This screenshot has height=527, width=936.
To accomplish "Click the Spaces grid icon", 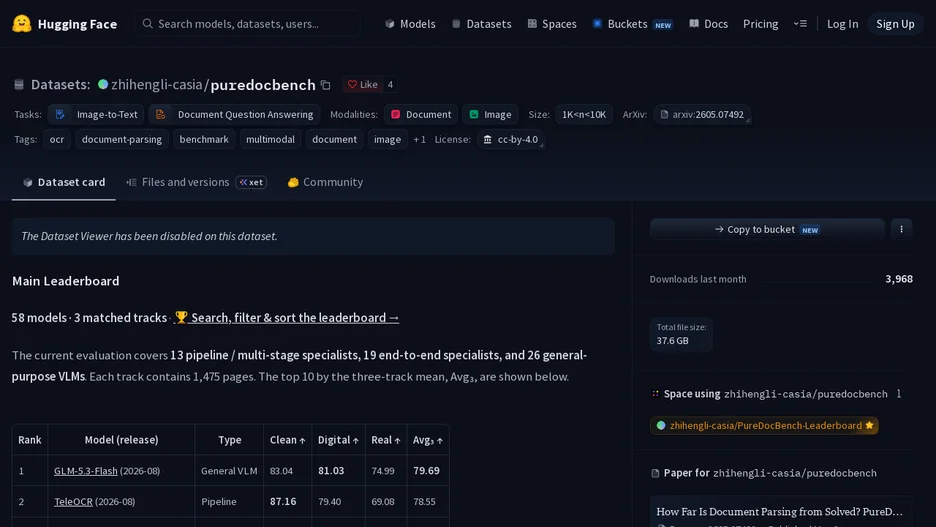I will click(x=532, y=24).
